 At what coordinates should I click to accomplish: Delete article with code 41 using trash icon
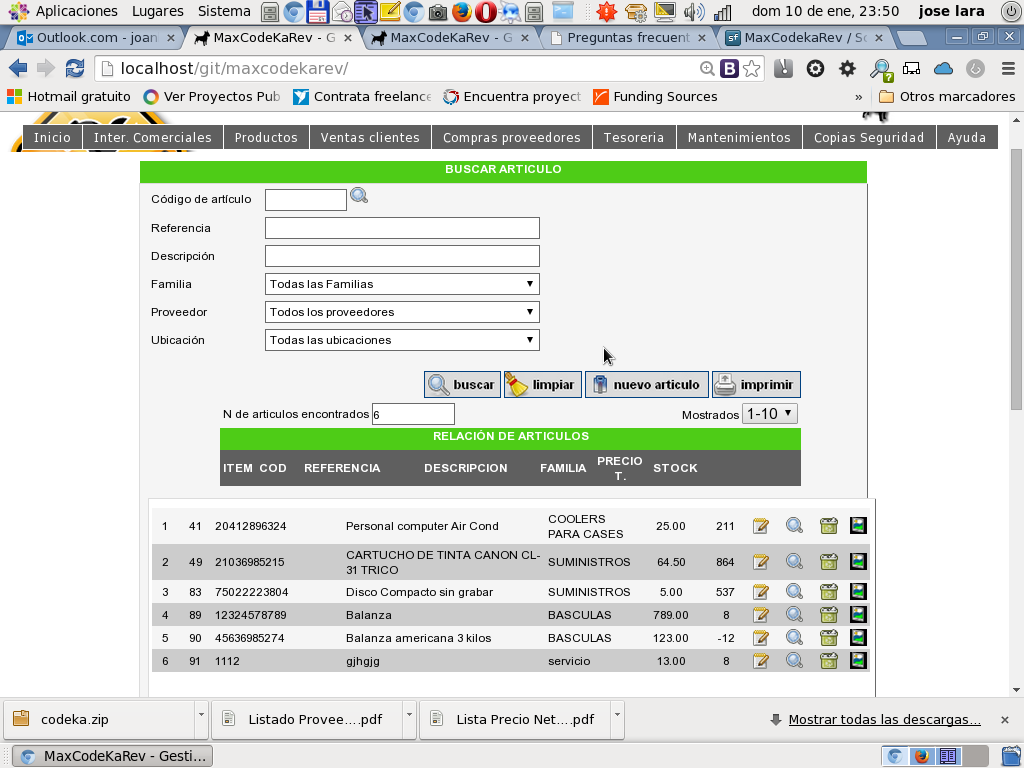(828, 525)
